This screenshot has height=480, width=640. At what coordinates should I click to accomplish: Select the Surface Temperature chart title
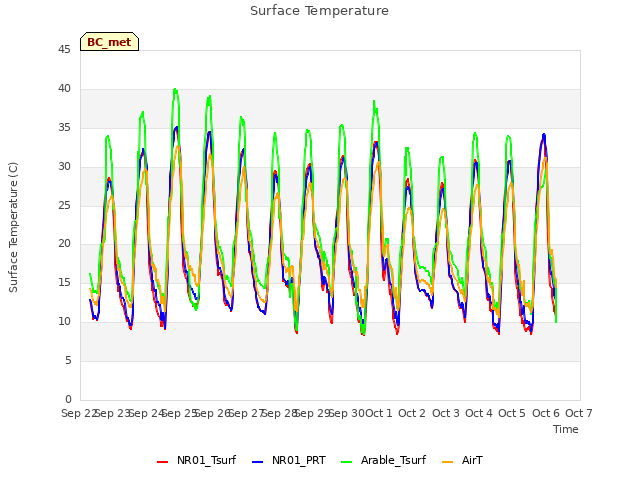coord(319,11)
